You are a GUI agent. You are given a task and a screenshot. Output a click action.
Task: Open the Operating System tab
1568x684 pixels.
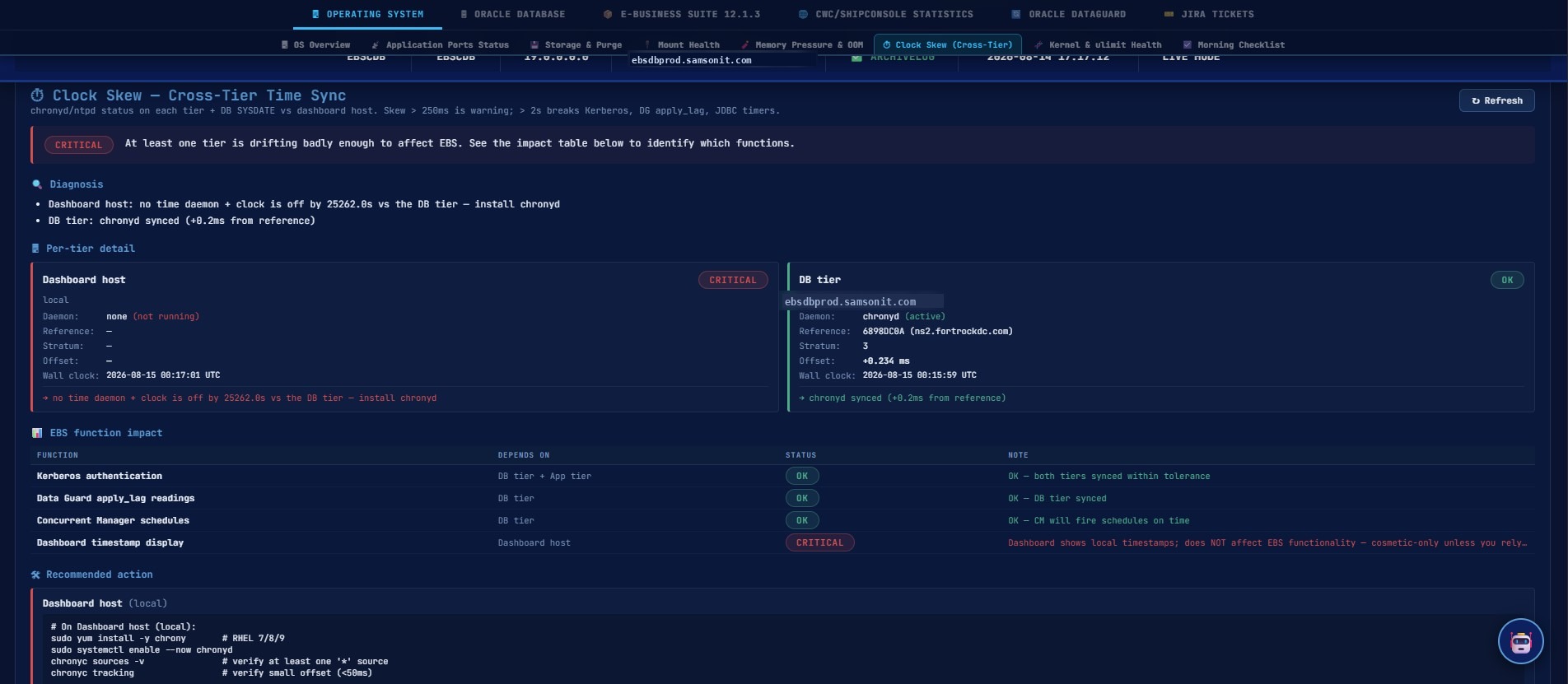coord(367,14)
